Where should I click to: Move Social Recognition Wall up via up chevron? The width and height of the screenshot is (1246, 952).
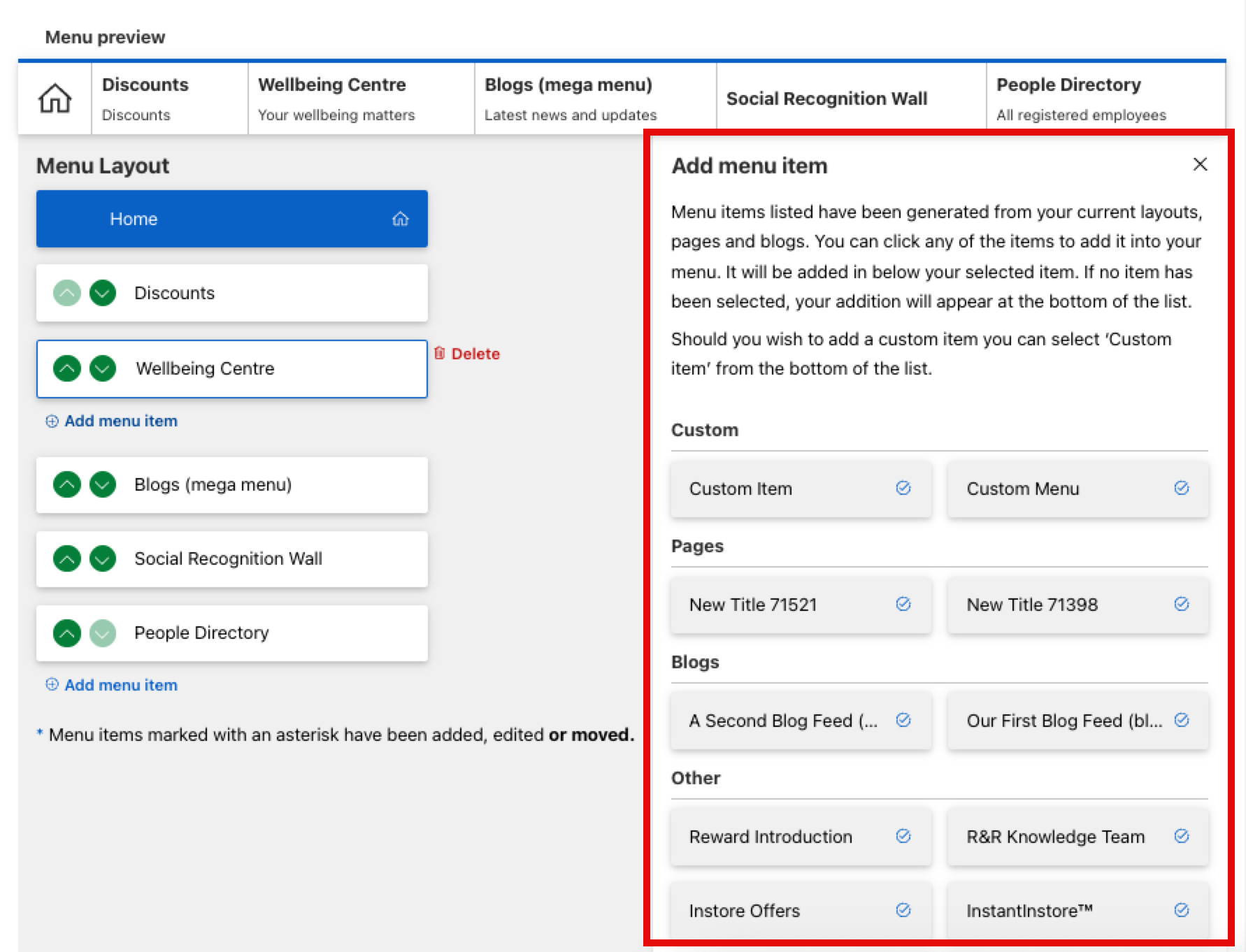(67, 558)
